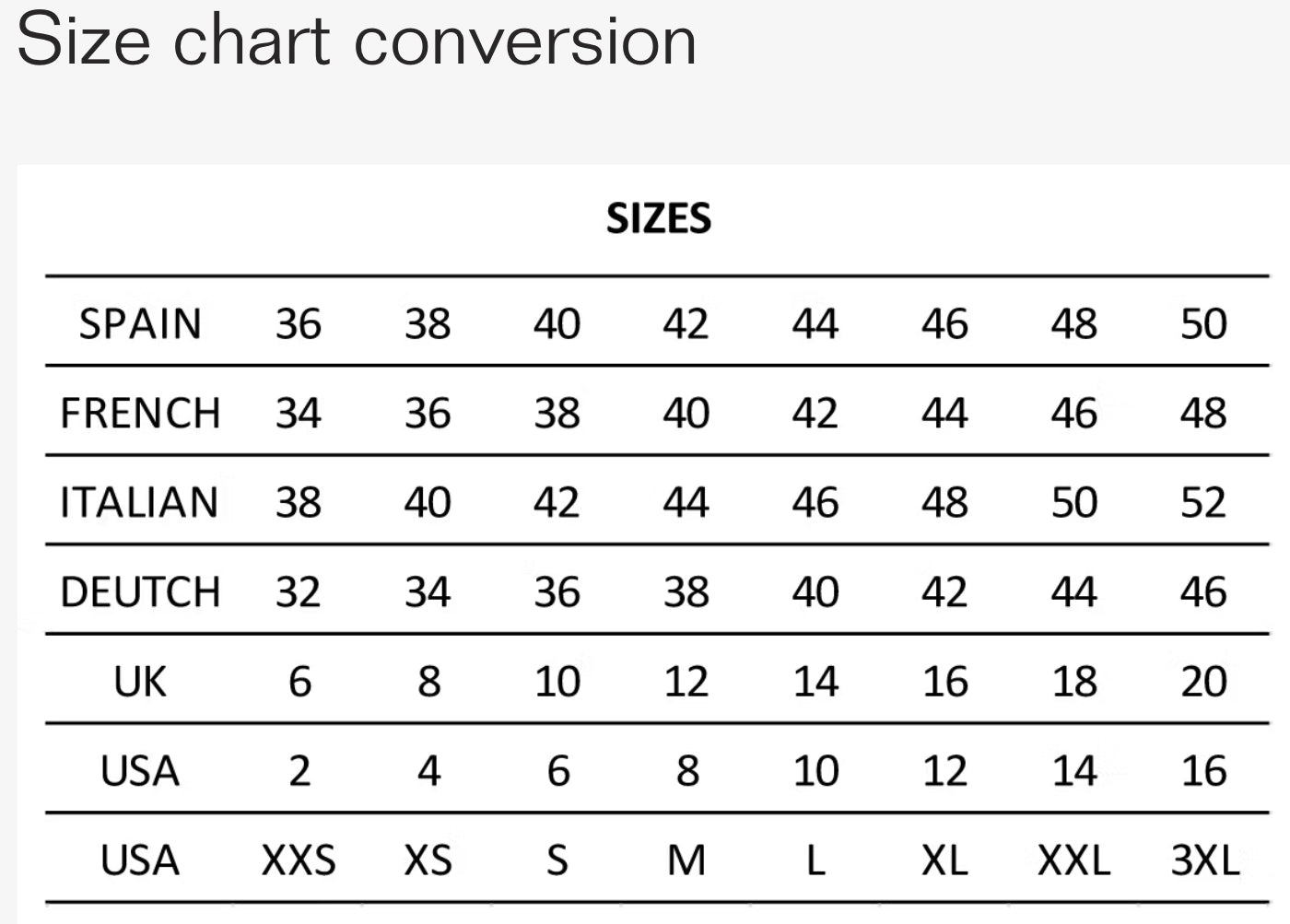Click UK size 6 cell
Viewport: 1290px width, 924px height.
click(299, 682)
